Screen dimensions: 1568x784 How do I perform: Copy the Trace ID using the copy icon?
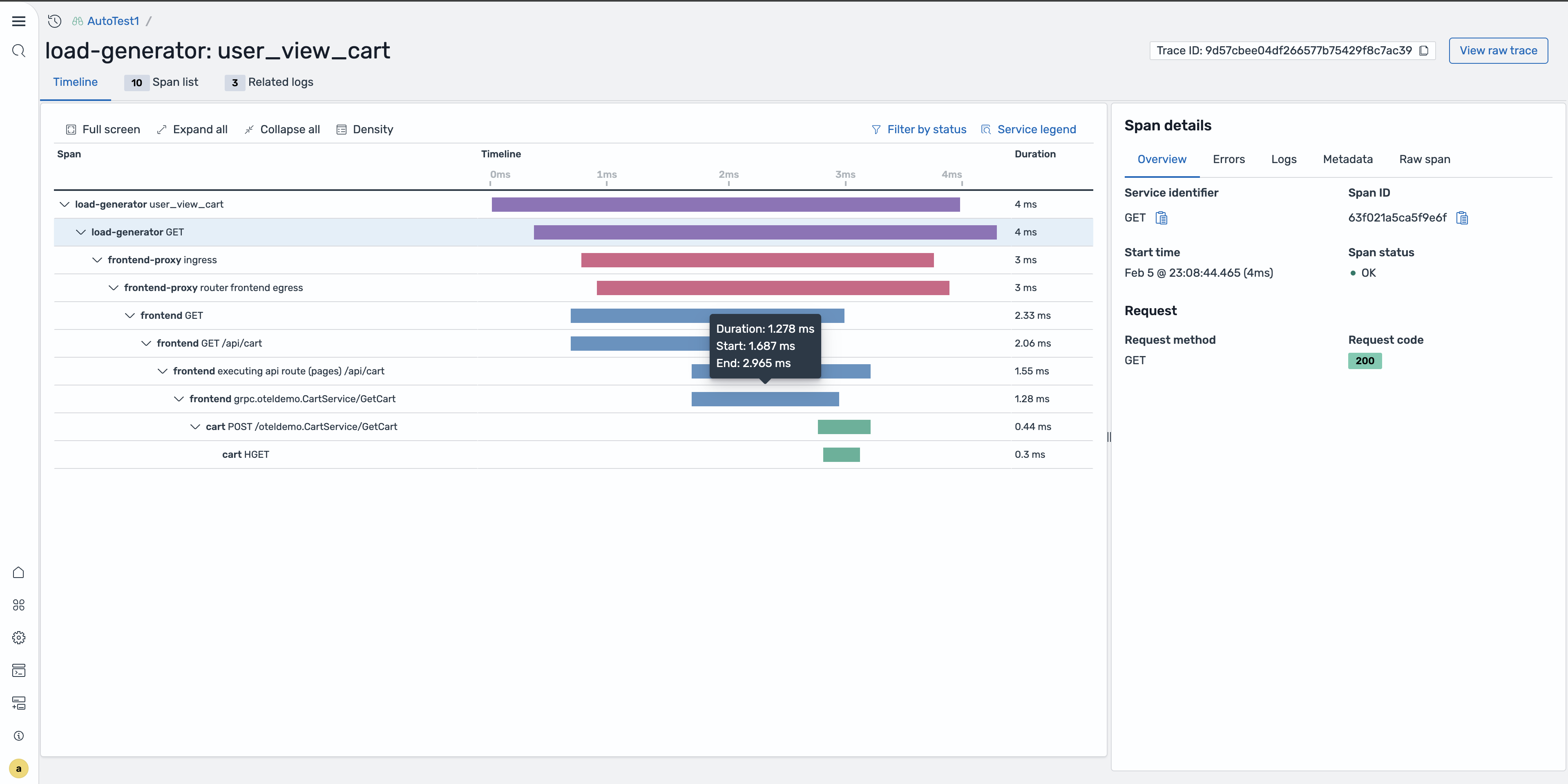click(1424, 51)
